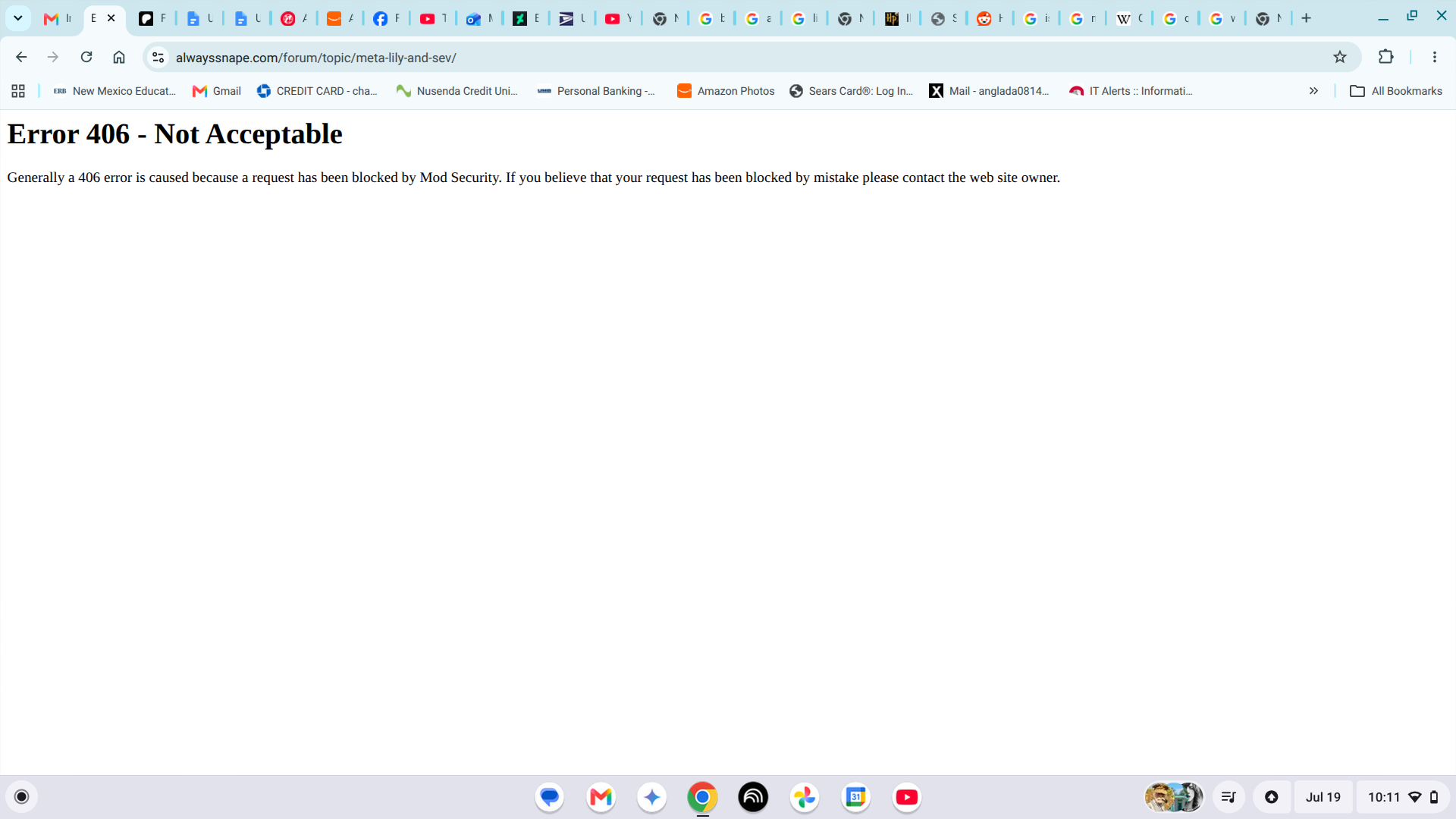
Task: Open the tab groups grid icon on bookmarks bar
Action: coord(18,91)
